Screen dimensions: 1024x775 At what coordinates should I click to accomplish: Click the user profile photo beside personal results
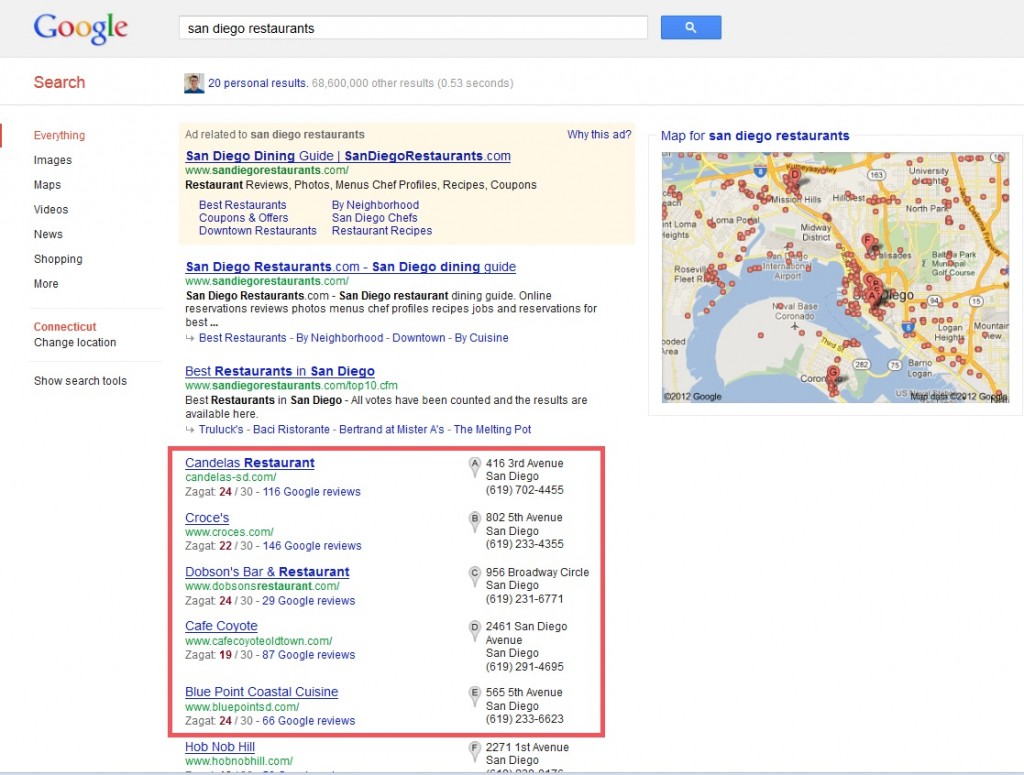(194, 83)
